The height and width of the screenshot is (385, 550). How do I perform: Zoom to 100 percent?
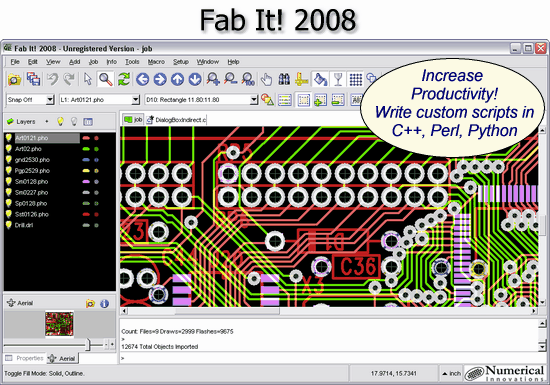(x=248, y=79)
